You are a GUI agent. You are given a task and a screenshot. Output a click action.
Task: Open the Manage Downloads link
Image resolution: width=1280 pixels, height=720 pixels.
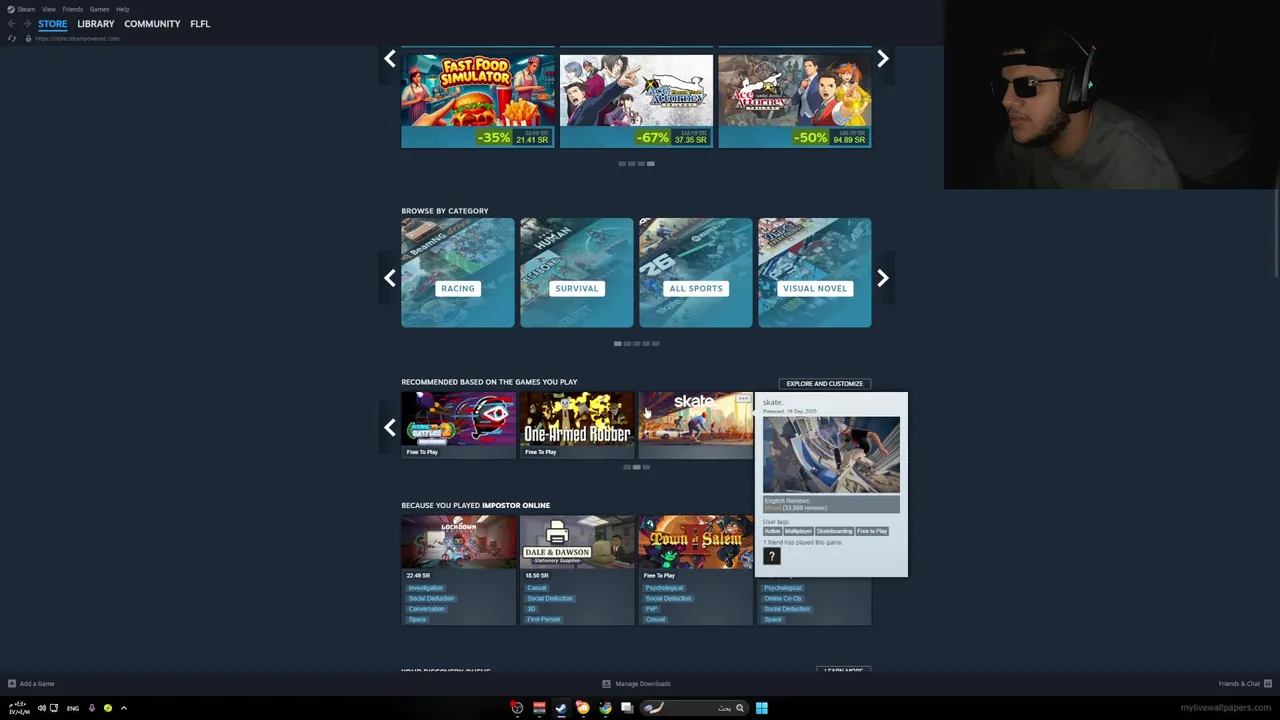click(x=643, y=684)
